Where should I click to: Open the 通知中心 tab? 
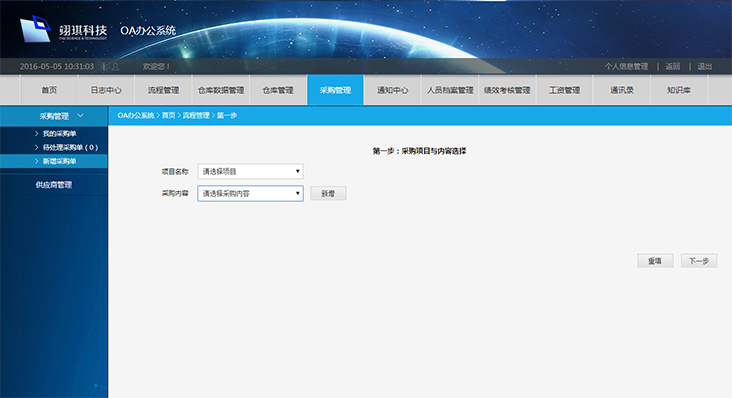pos(393,90)
